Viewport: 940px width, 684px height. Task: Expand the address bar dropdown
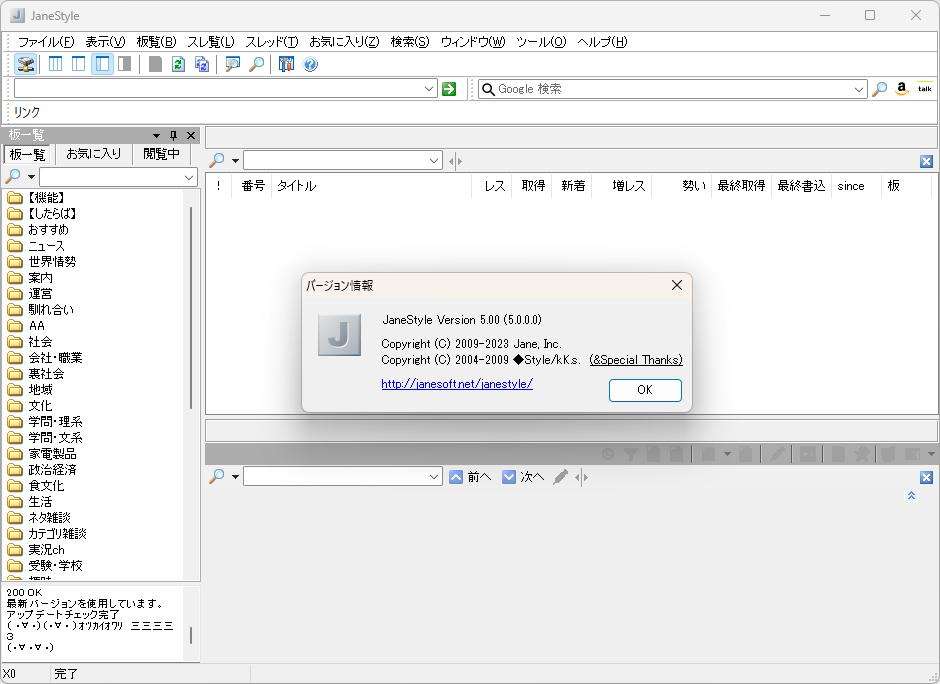429,89
